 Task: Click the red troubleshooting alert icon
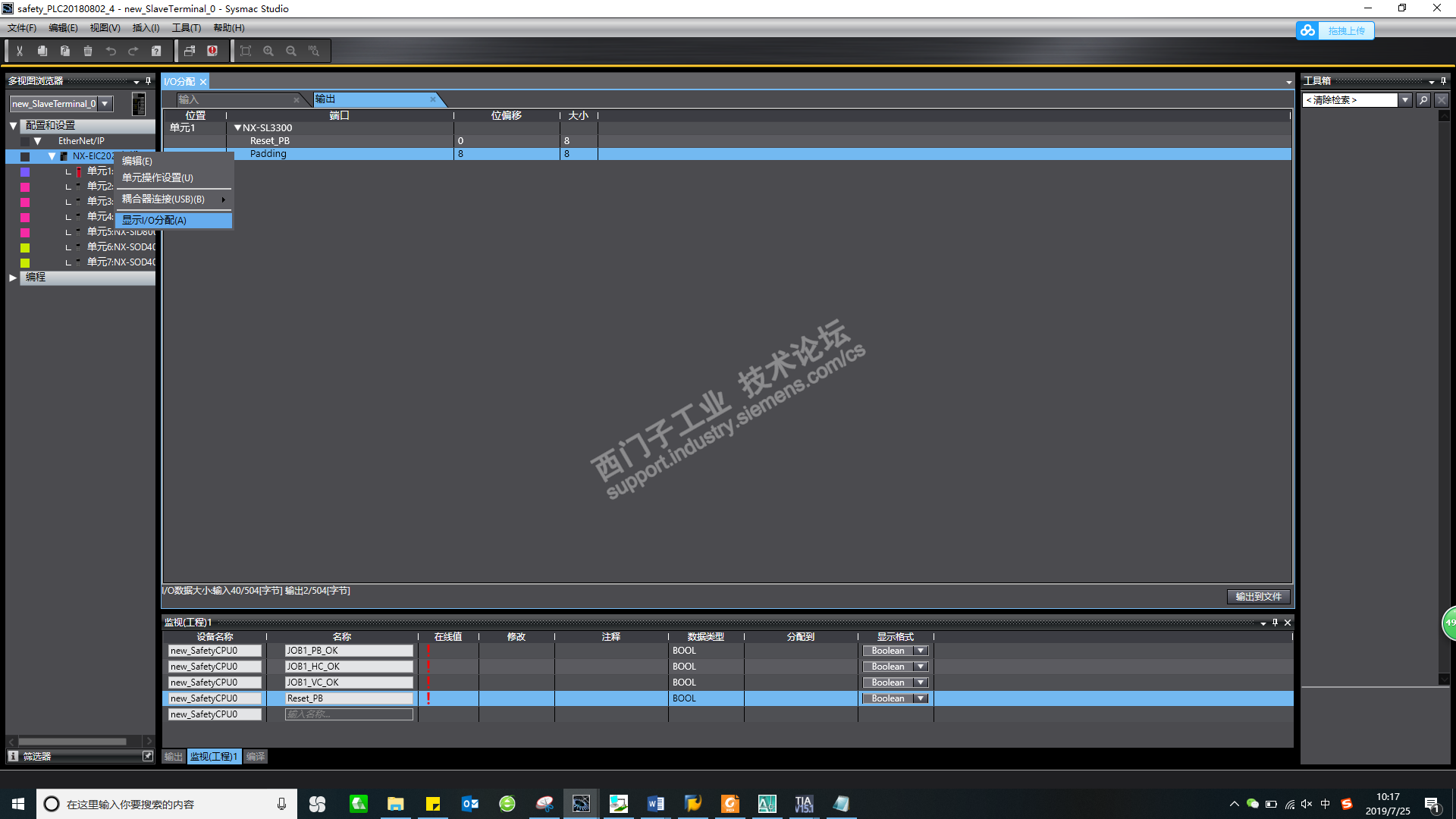coord(212,51)
